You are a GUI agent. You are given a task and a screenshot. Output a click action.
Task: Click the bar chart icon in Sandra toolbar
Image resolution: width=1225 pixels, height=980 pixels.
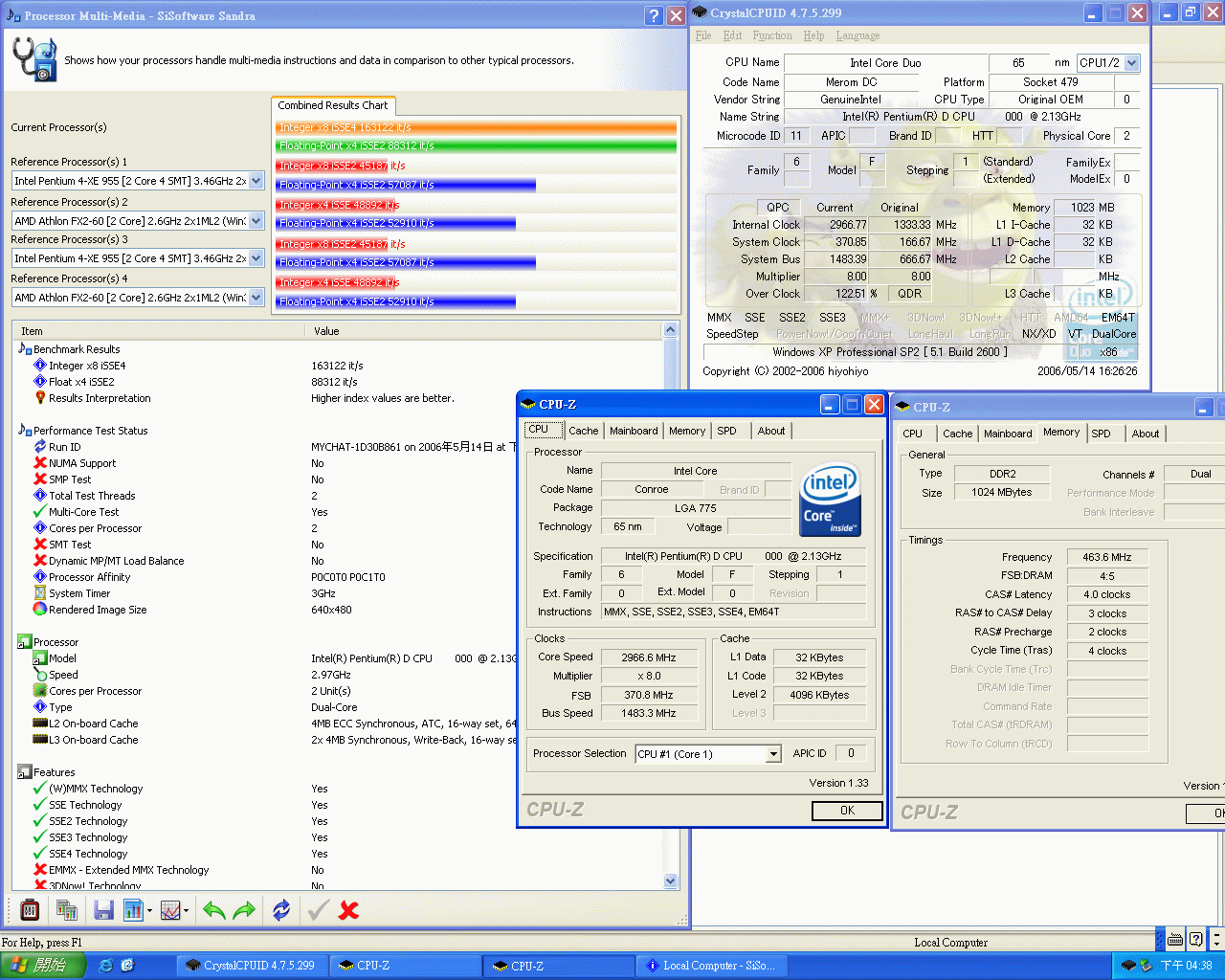pos(133,910)
